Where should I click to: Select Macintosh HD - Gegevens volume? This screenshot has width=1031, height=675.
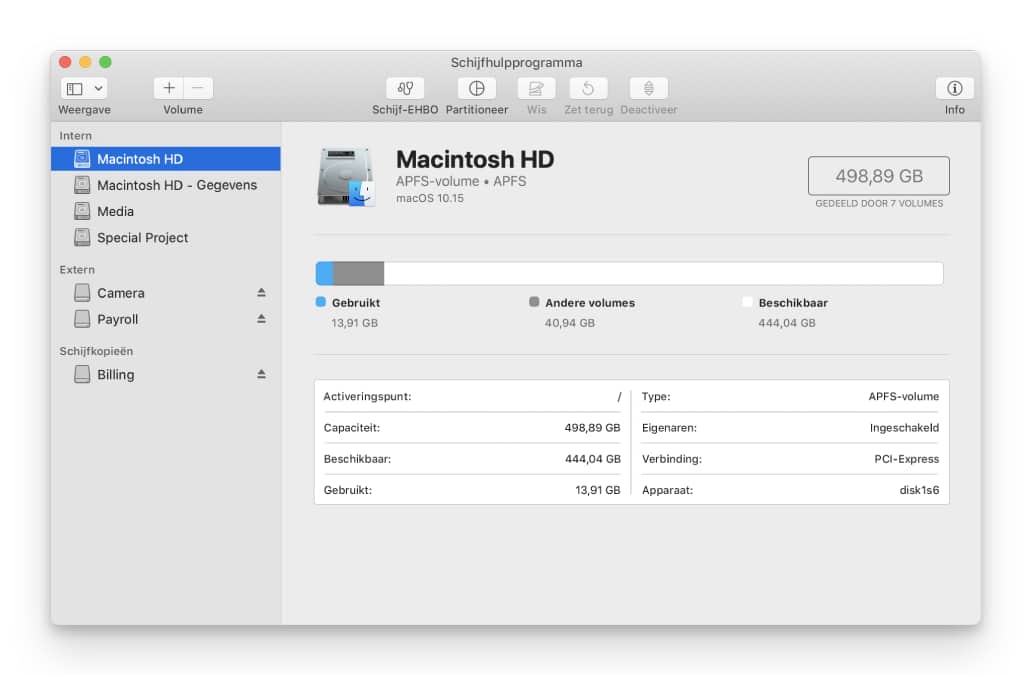(166, 185)
